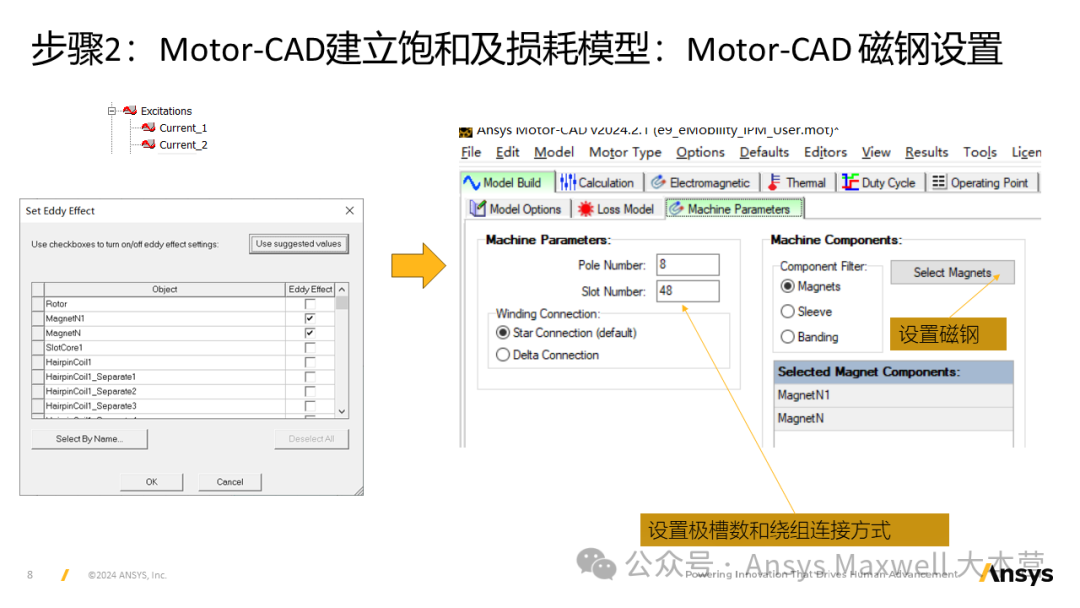Select Current_2 excitation in tree
Screen dimensions: 1080x608
click(183, 145)
